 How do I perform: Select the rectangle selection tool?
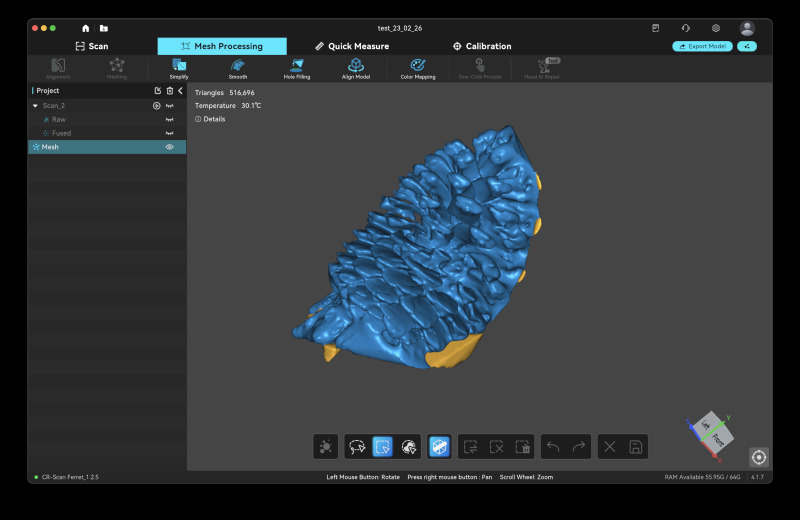pos(383,447)
